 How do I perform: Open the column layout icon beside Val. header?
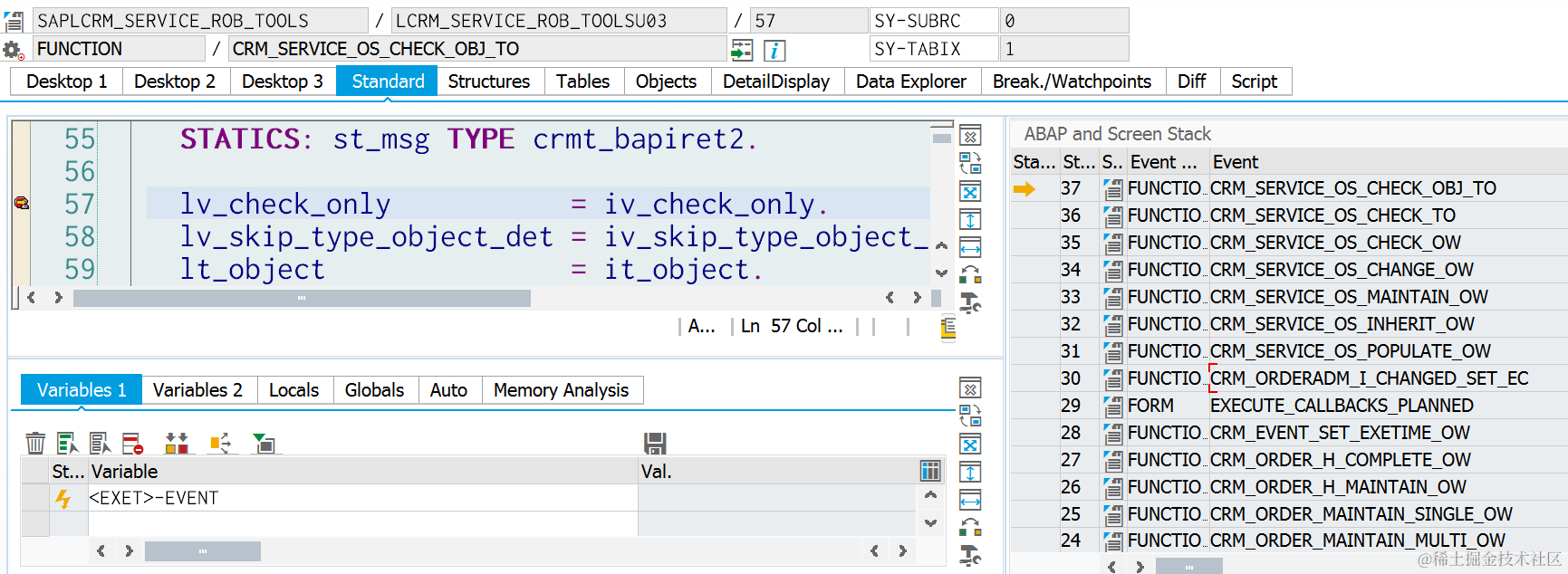point(930,471)
